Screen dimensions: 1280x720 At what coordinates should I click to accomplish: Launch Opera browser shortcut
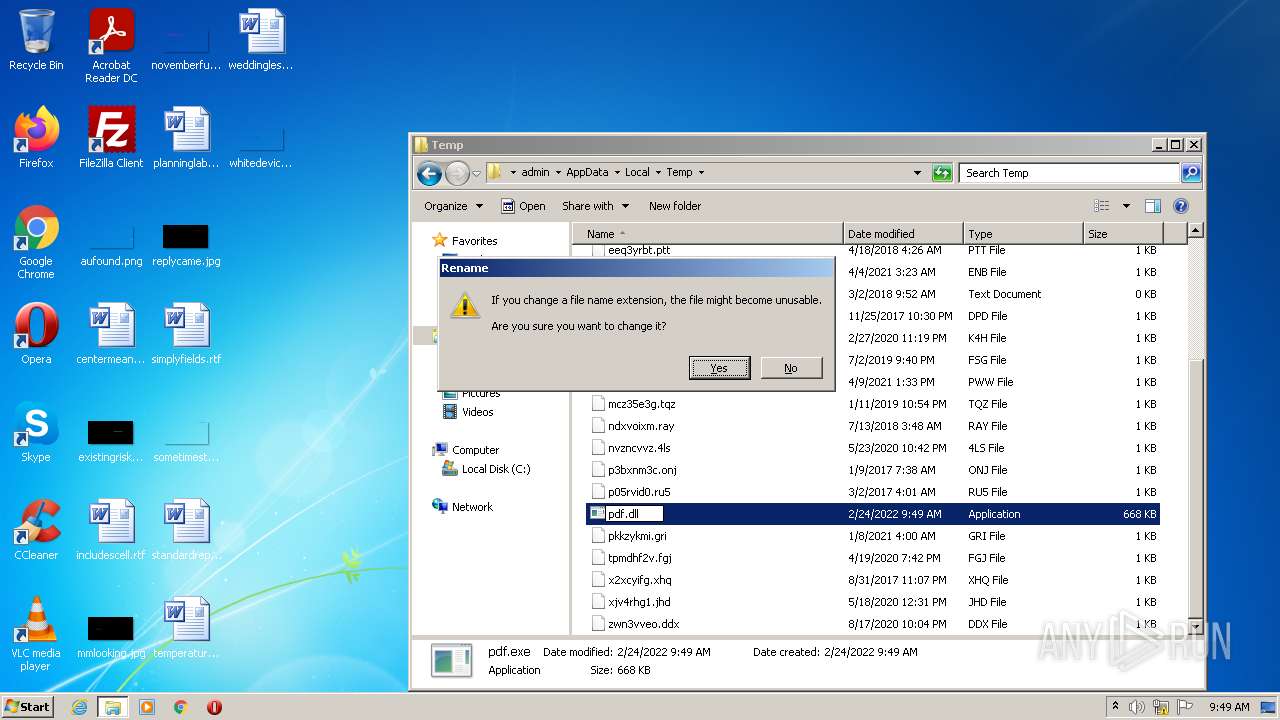coord(36,334)
